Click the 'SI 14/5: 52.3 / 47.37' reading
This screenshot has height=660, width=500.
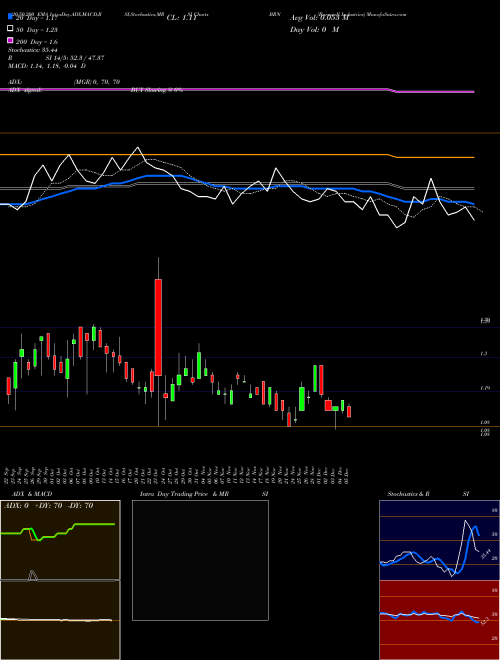(x=75, y=58)
